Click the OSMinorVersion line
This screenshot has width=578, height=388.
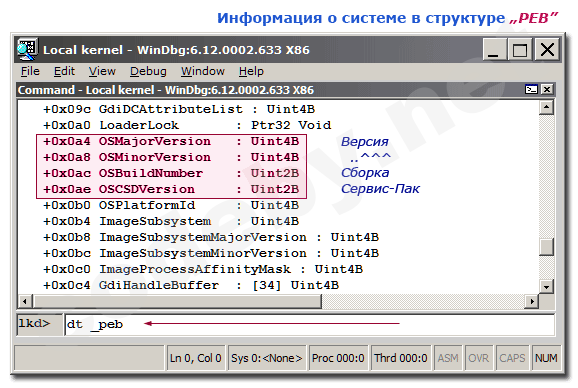171,157
